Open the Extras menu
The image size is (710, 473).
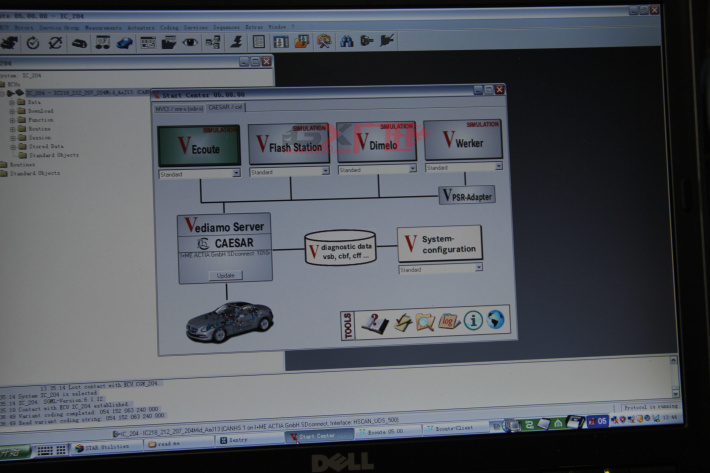[x=254, y=27]
